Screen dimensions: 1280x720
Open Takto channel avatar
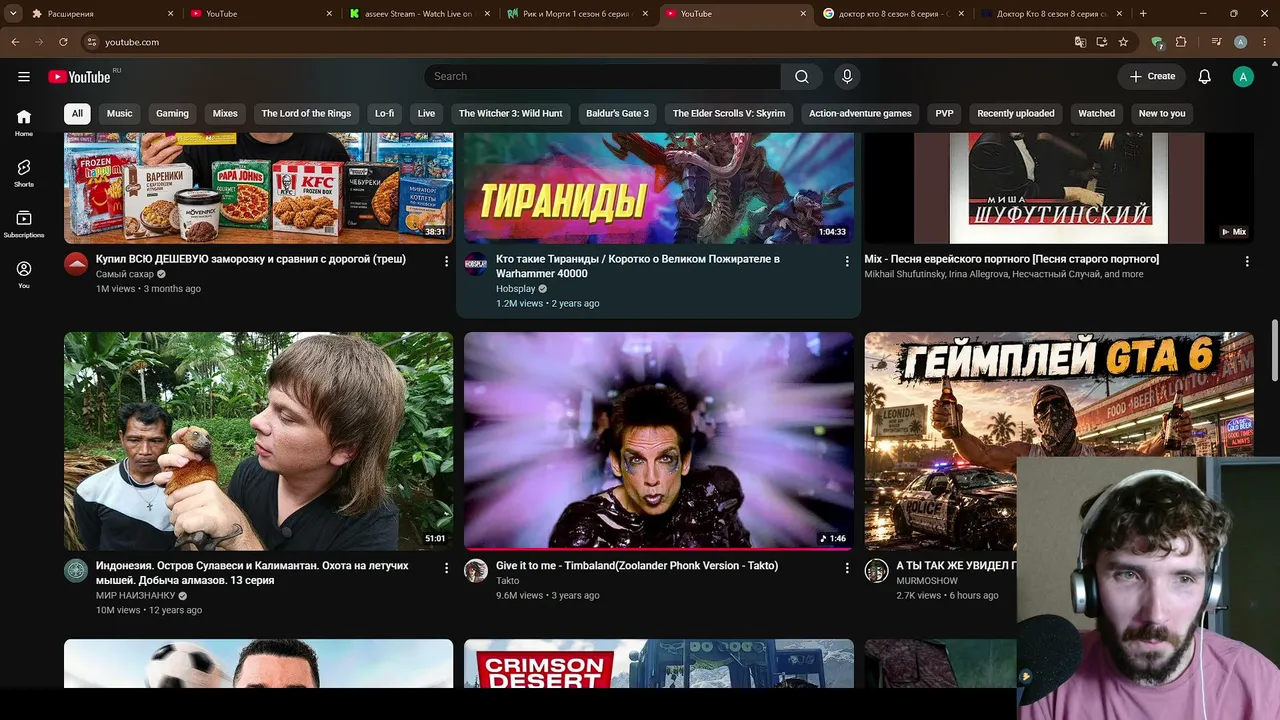pyautogui.click(x=476, y=571)
